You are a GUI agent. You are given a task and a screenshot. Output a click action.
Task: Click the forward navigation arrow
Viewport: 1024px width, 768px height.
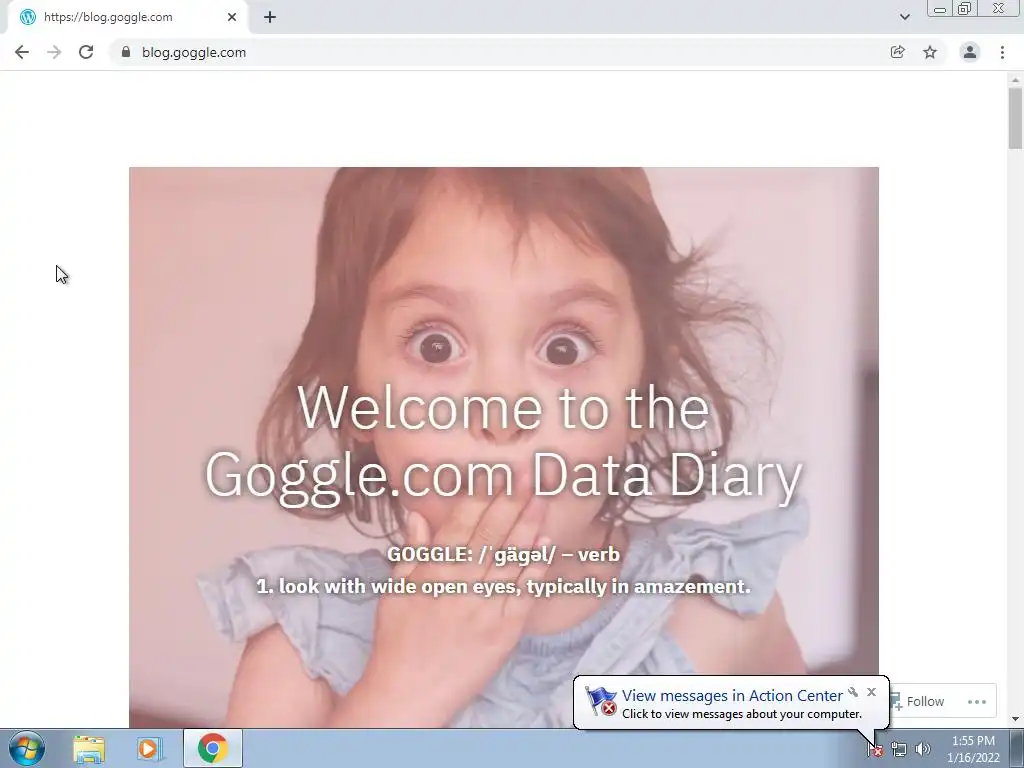click(x=54, y=52)
